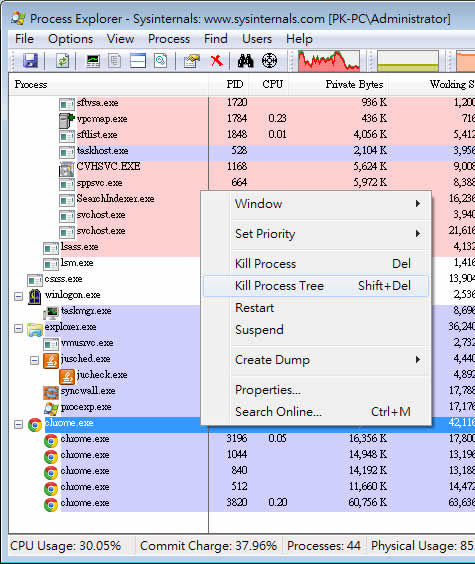Choose Properties... in context menu
This screenshot has width=475, height=564.
(316, 390)
